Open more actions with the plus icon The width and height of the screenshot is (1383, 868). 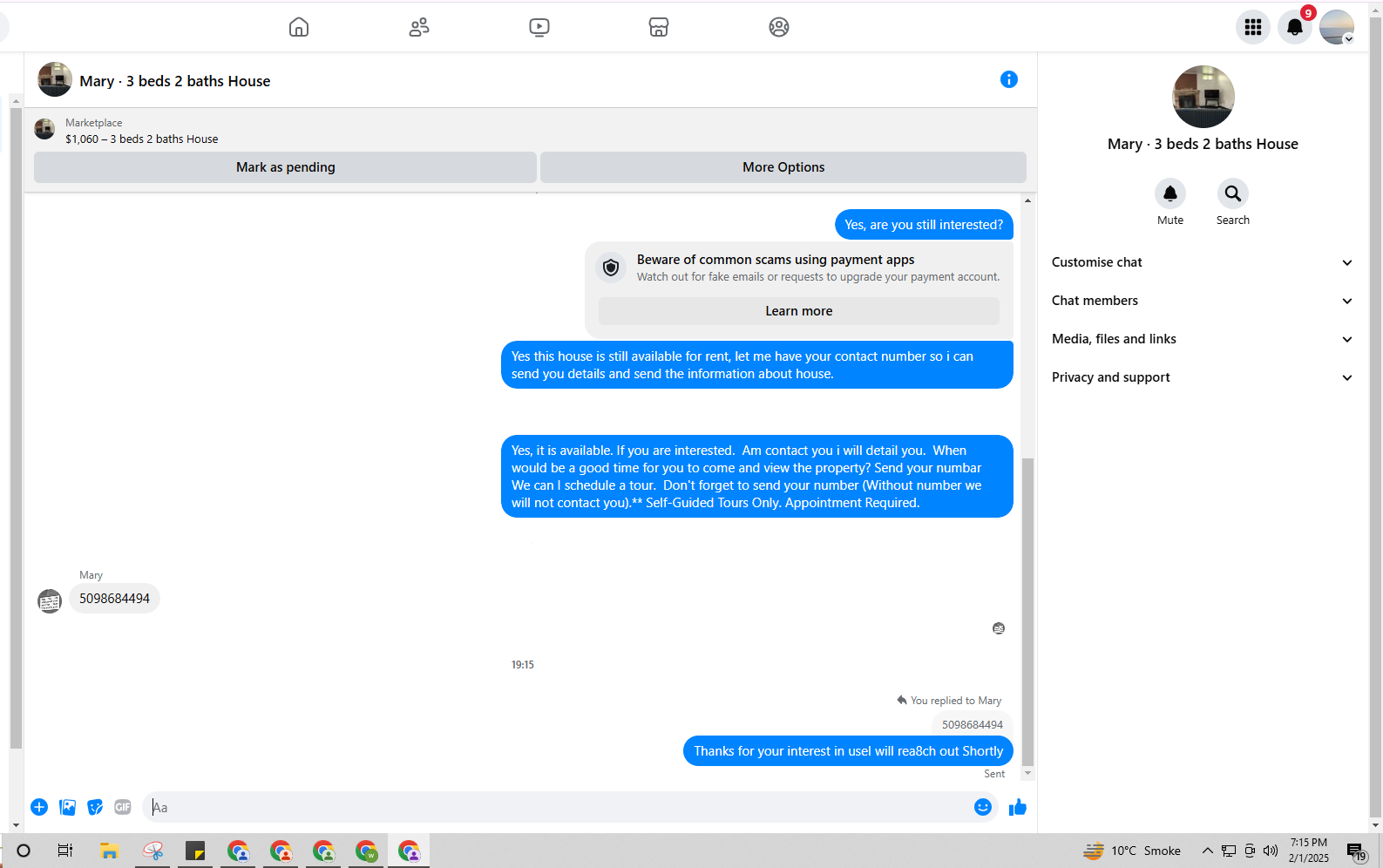[39, 807]
